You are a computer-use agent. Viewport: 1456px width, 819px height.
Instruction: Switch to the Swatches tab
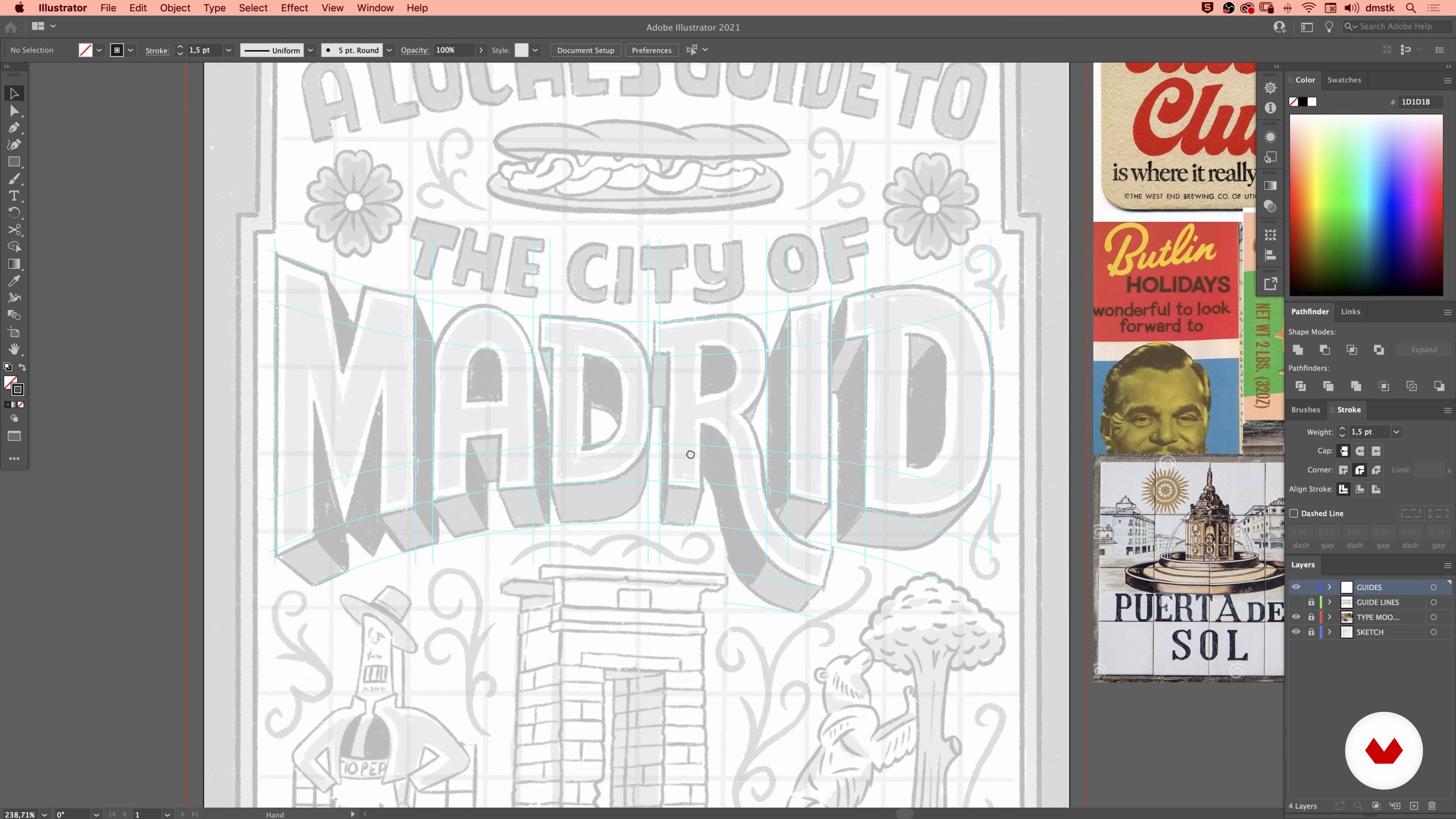pyautogui.click(x=1344, y=80)
